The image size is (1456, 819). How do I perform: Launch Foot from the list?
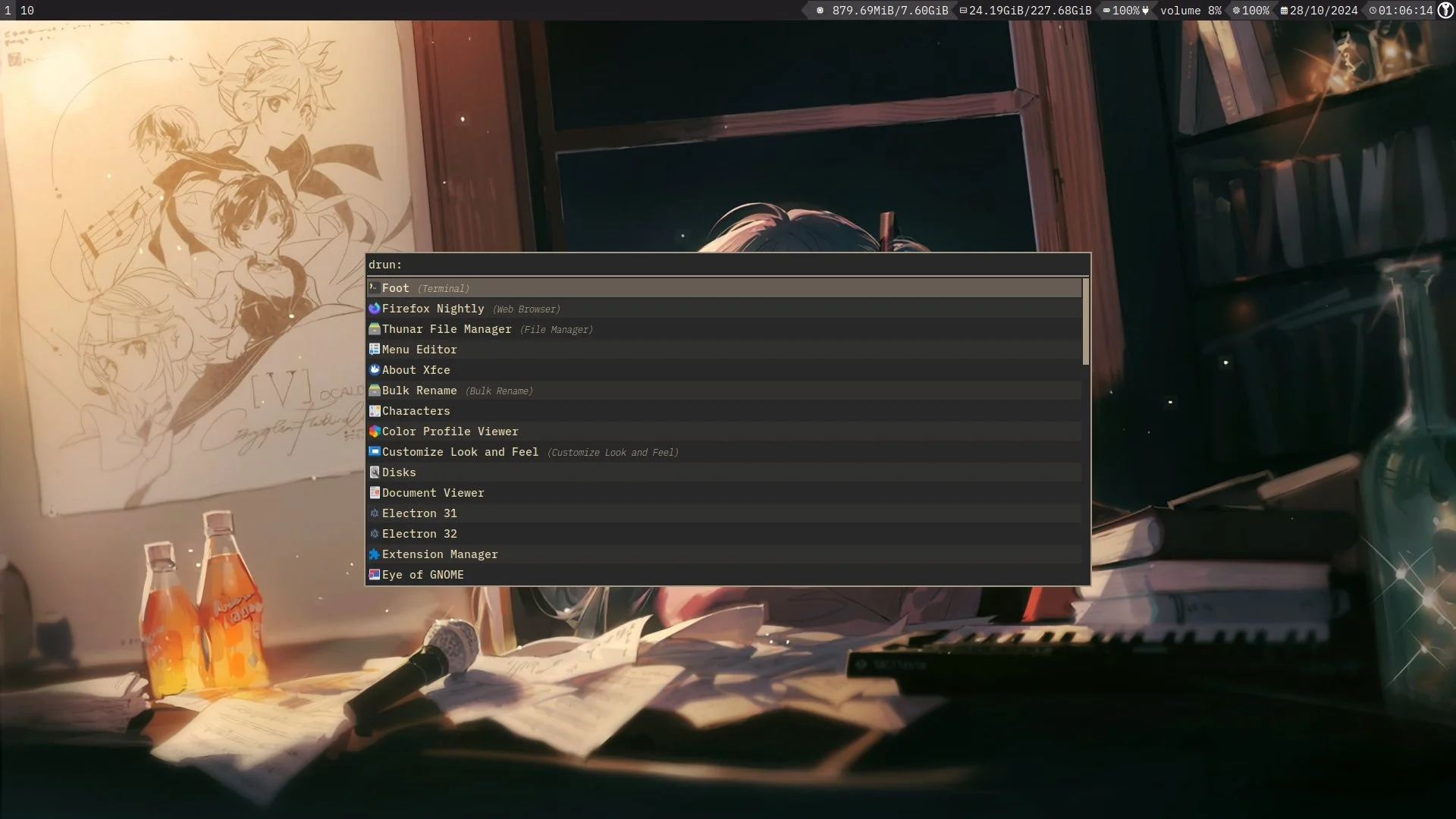[x=724, y=288]
